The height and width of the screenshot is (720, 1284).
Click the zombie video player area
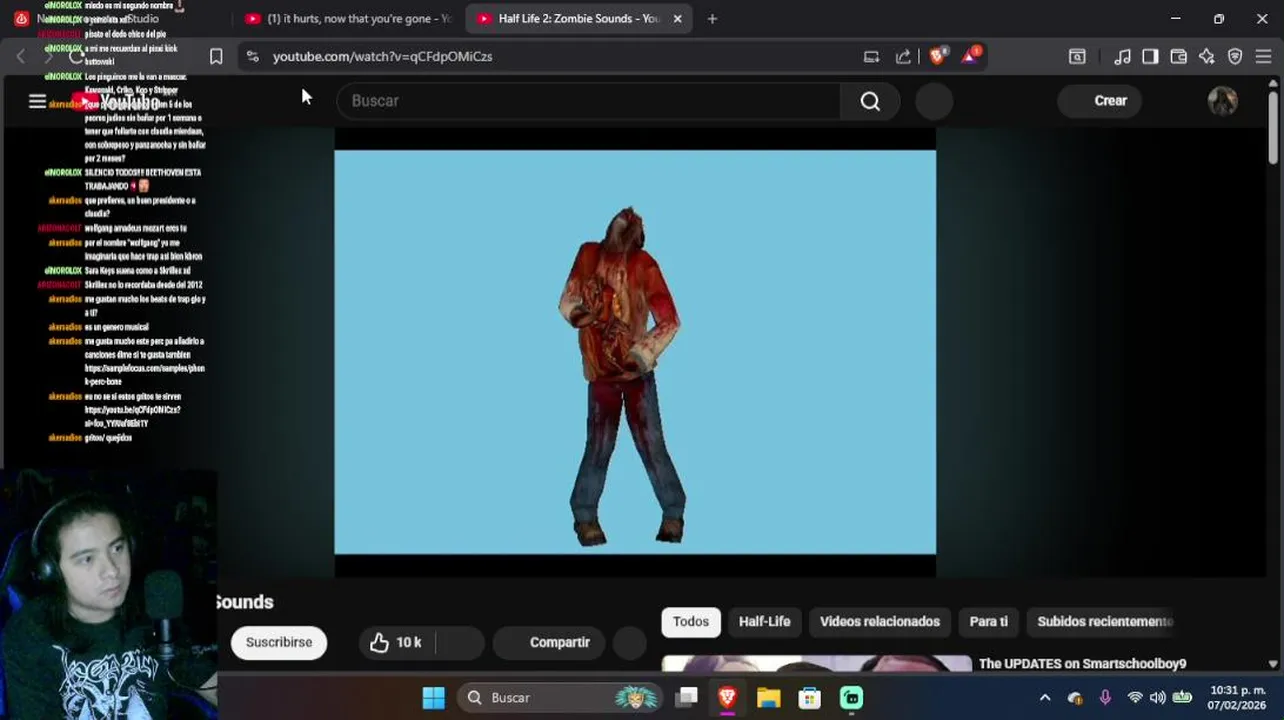tap(635, 352)
